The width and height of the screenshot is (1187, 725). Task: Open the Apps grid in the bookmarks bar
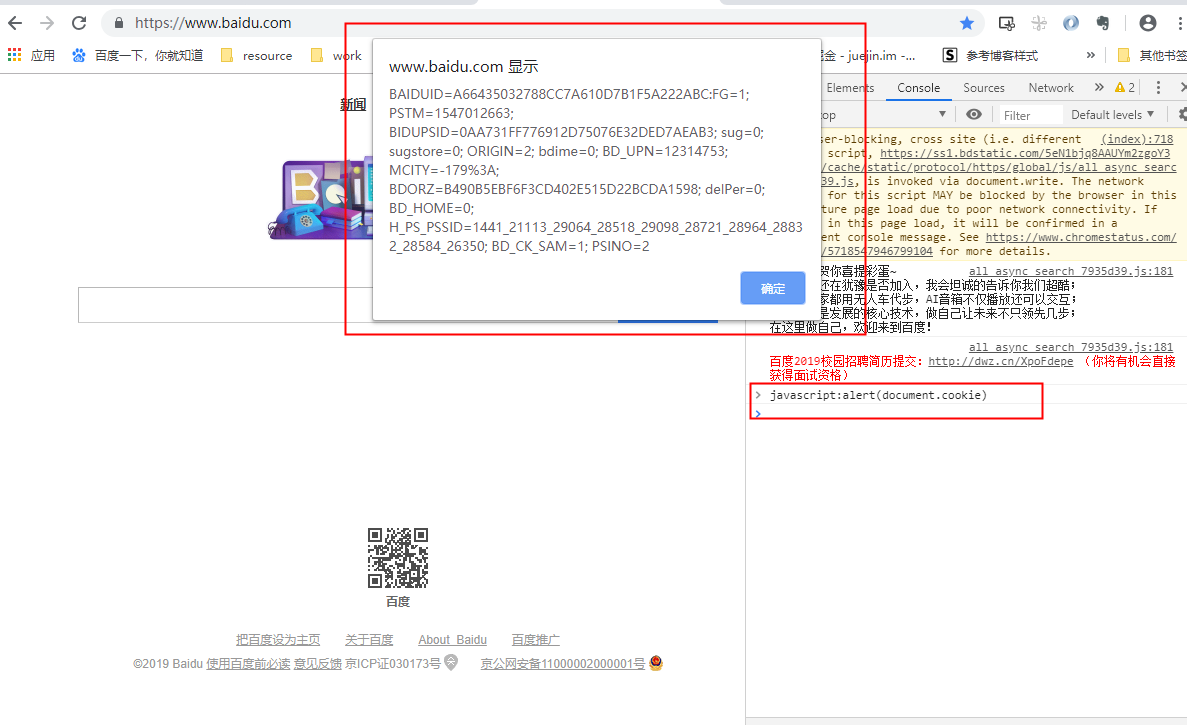coord(31,55)
